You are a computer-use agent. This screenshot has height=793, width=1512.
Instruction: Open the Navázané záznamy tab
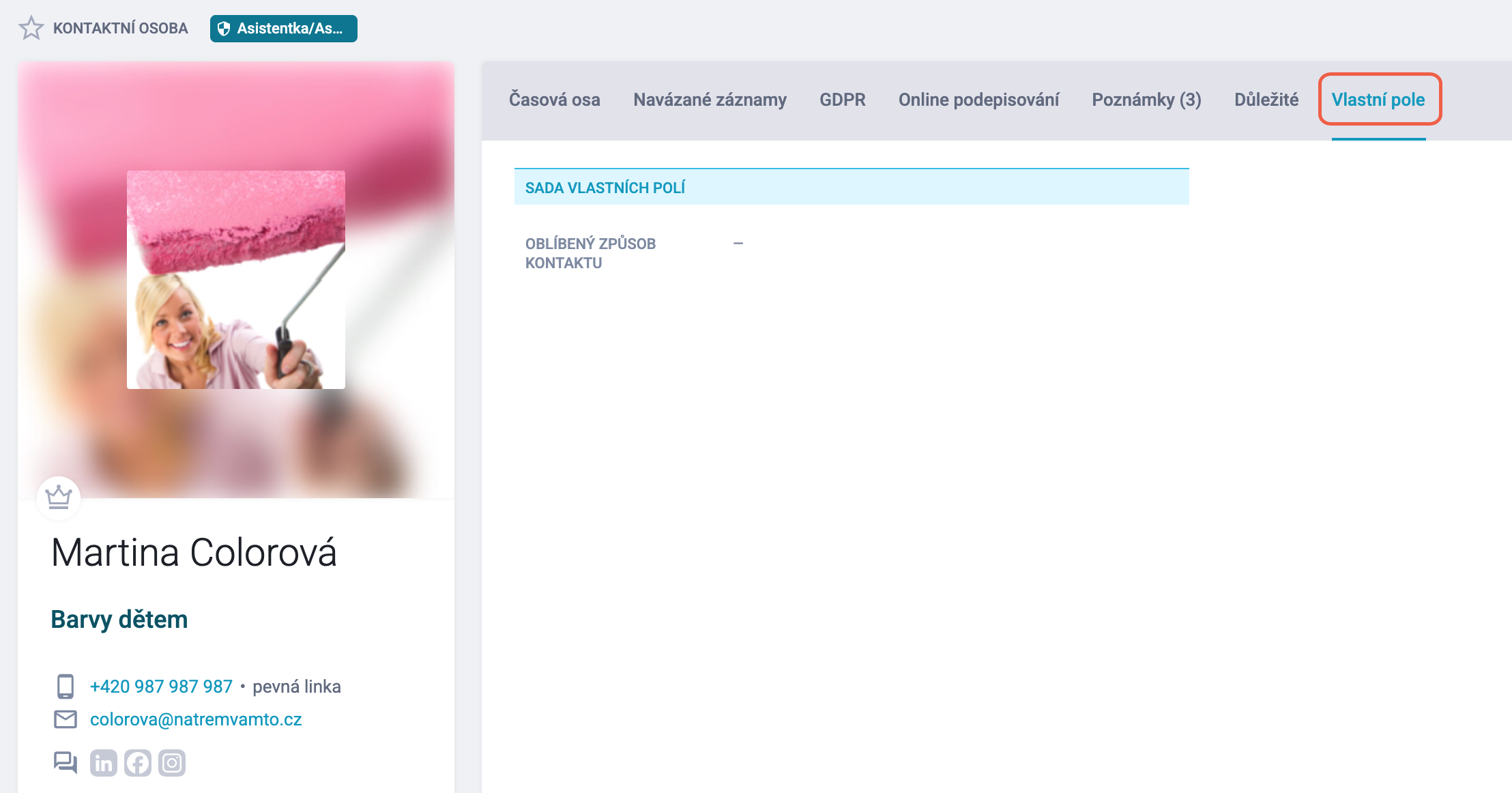pos(710,100)
